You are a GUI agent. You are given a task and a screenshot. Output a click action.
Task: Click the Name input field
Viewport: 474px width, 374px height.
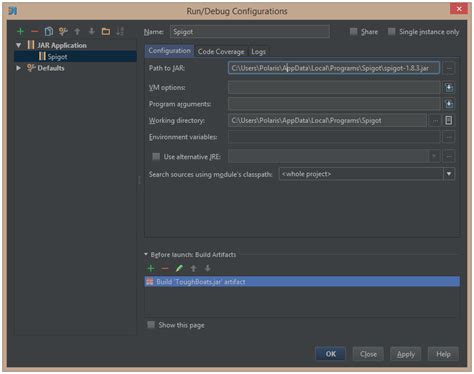250,32
